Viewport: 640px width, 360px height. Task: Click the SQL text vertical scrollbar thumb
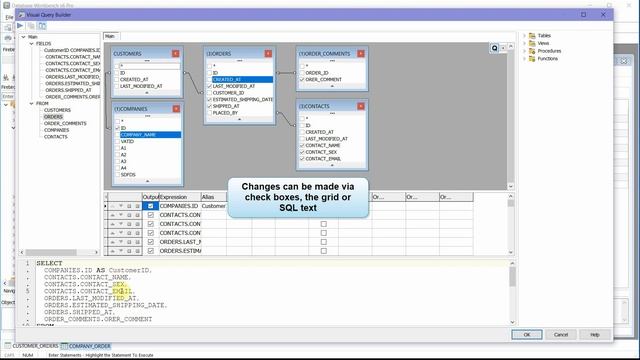(x=512, y=276)
